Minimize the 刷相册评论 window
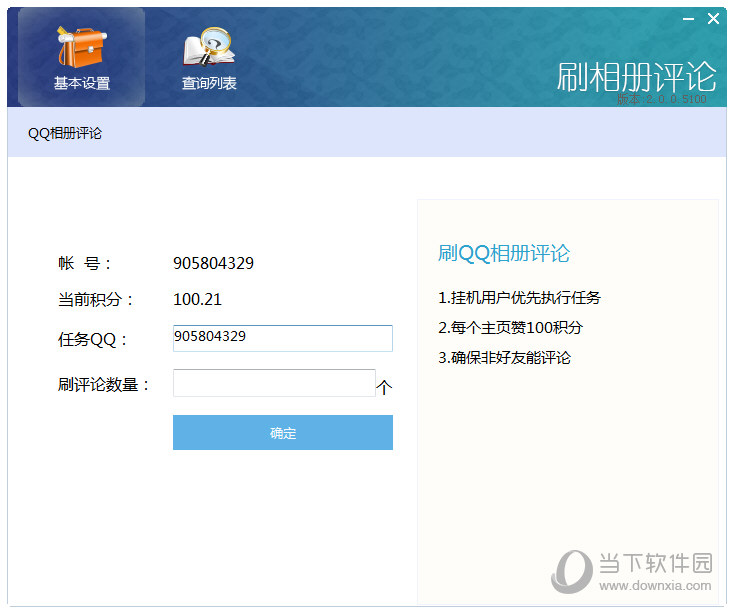The height and width of the screenshot is (615, 736). pos(689,19)
